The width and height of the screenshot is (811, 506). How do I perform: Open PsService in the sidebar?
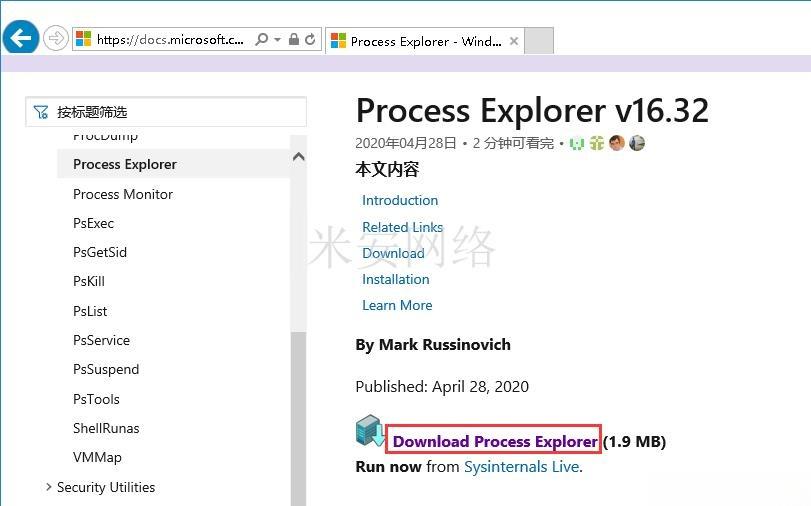tap(101, 340)
